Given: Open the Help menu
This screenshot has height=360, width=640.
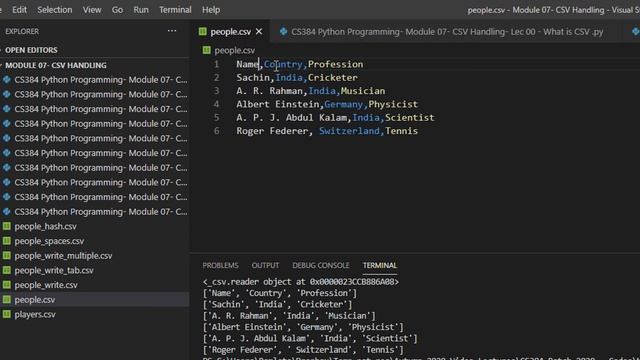Looking at the screenshot, I should [211, 10].
